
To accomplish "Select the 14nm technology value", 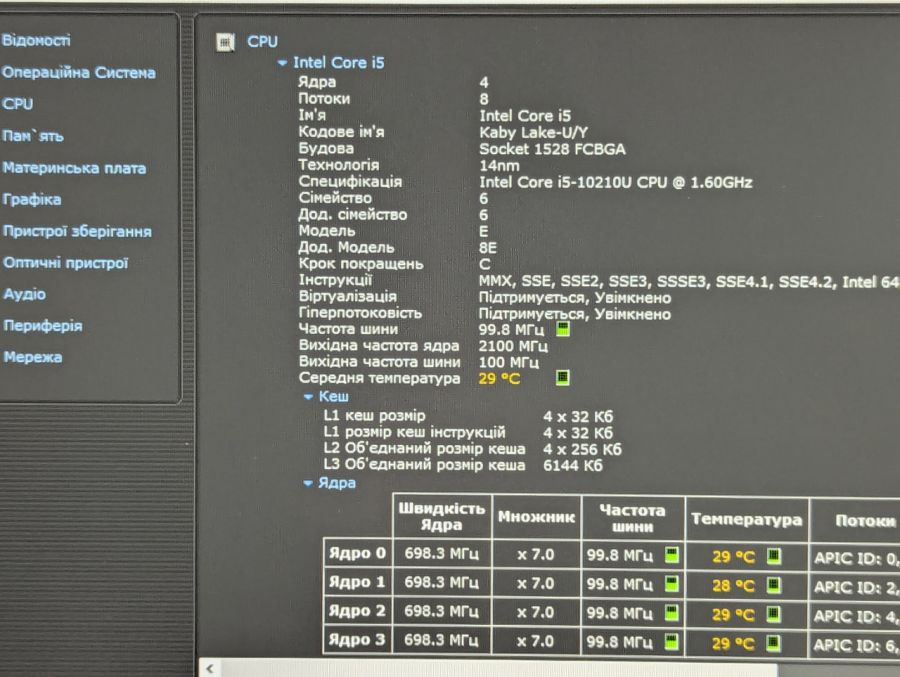I will [499, 166].
